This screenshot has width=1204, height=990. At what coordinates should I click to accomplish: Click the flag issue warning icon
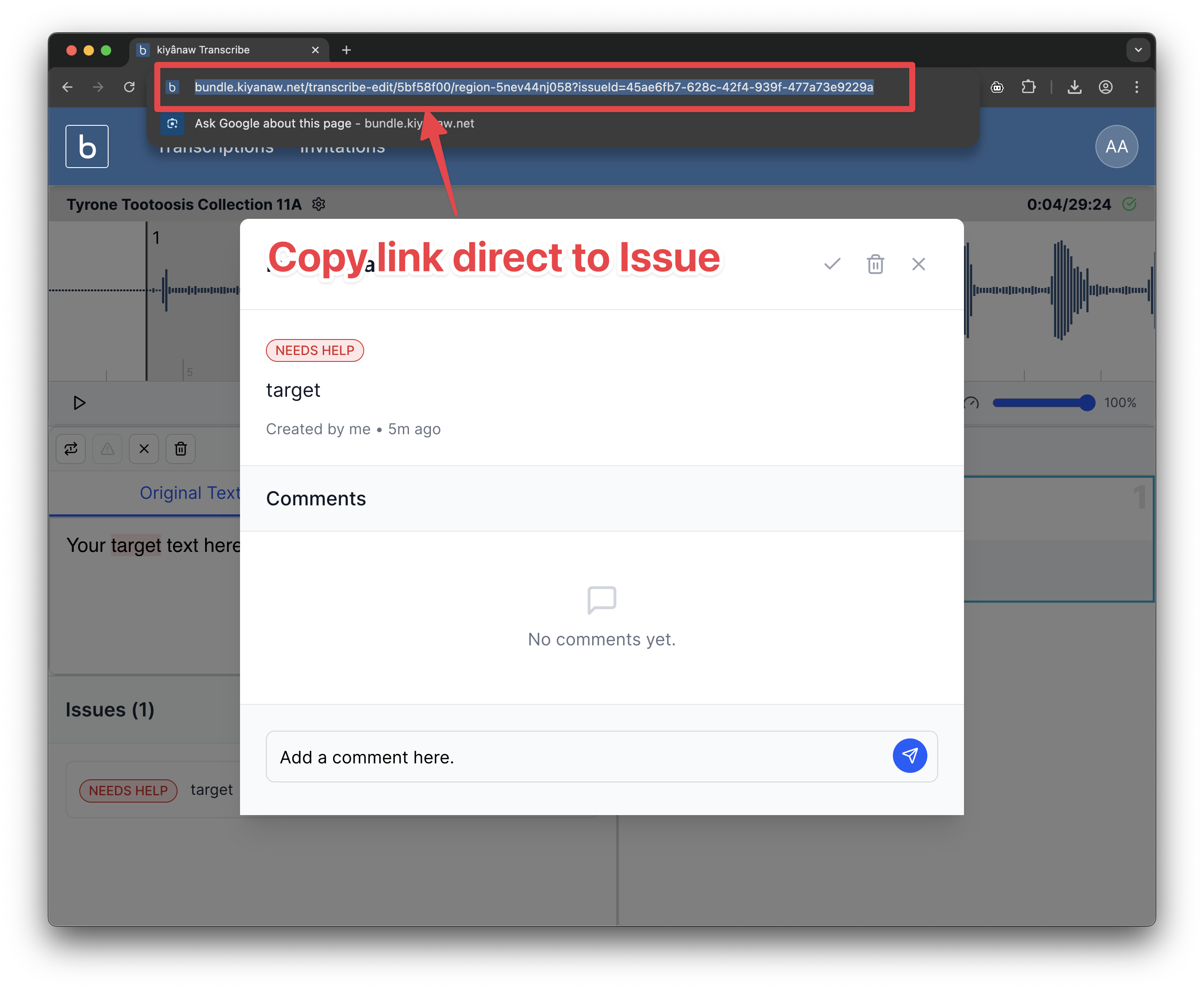[107, 449]
